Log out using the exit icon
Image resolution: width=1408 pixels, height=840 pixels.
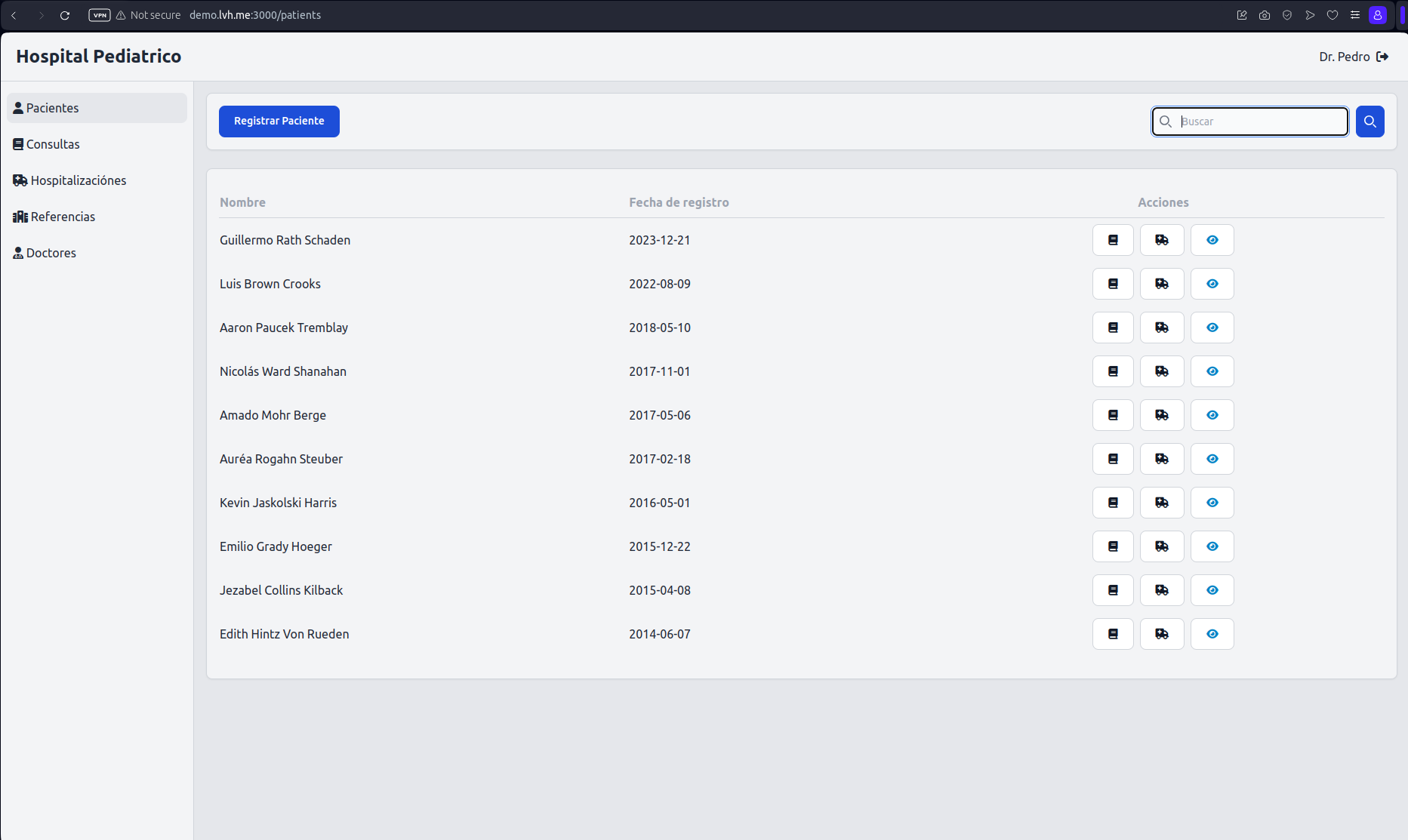(1382, 57)
